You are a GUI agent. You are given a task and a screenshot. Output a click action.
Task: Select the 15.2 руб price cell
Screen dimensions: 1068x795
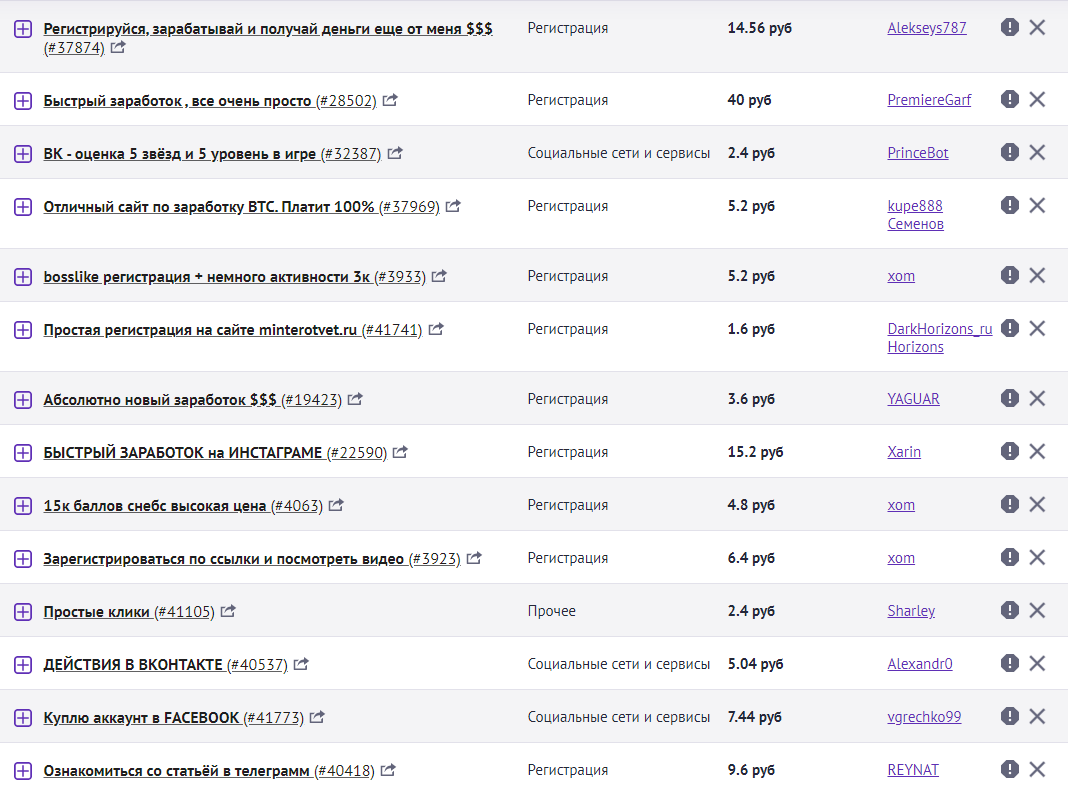click(755, 452)
